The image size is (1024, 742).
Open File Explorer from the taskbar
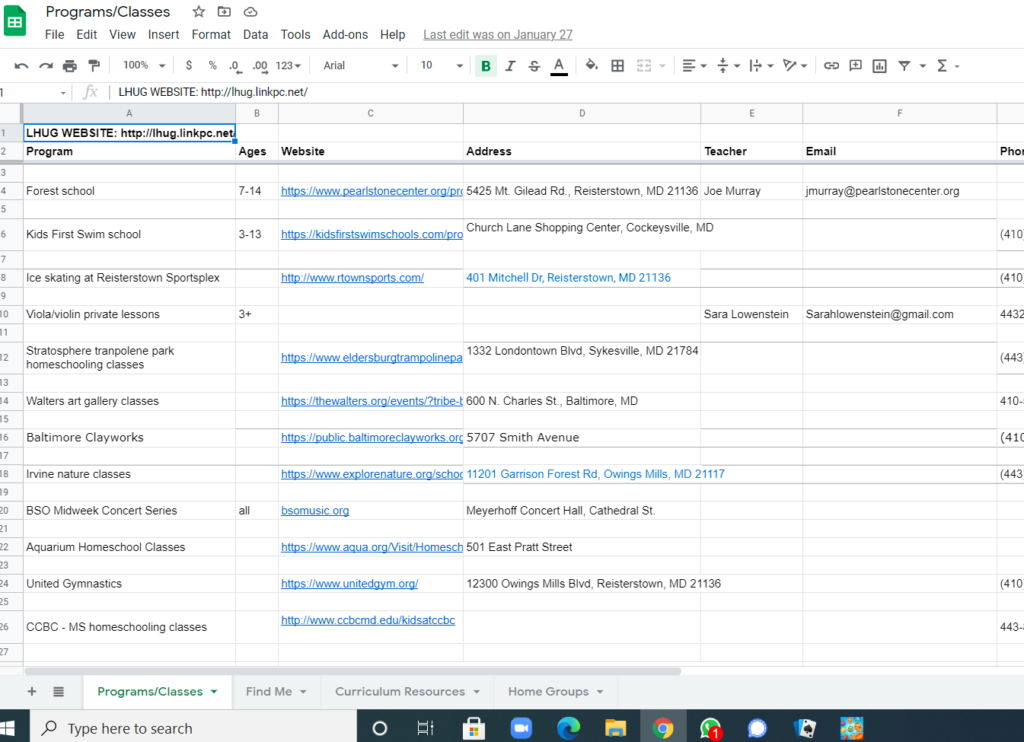coord(615,728)
